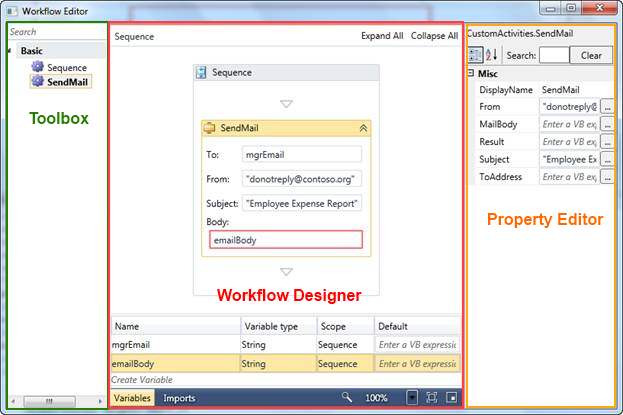Click the From value in Property Editor
This screenshot has height=415, width=623.
(x=569, y=107)
